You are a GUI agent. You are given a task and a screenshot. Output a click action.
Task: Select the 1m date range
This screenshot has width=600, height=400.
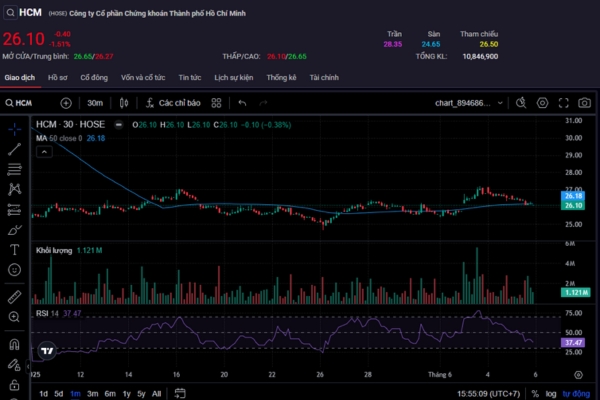click(75, 393)
